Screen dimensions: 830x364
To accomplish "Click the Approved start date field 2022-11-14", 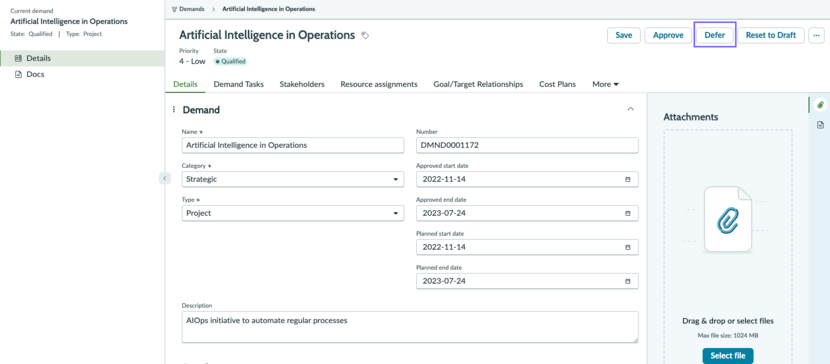I will pos(527,179).
